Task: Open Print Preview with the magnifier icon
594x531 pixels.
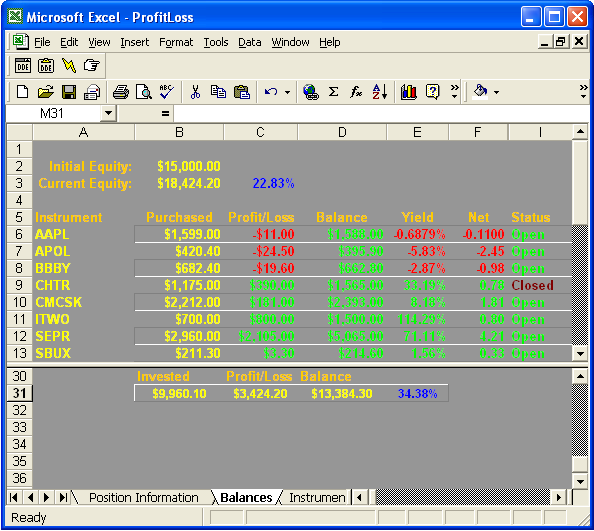Action: 144,92
